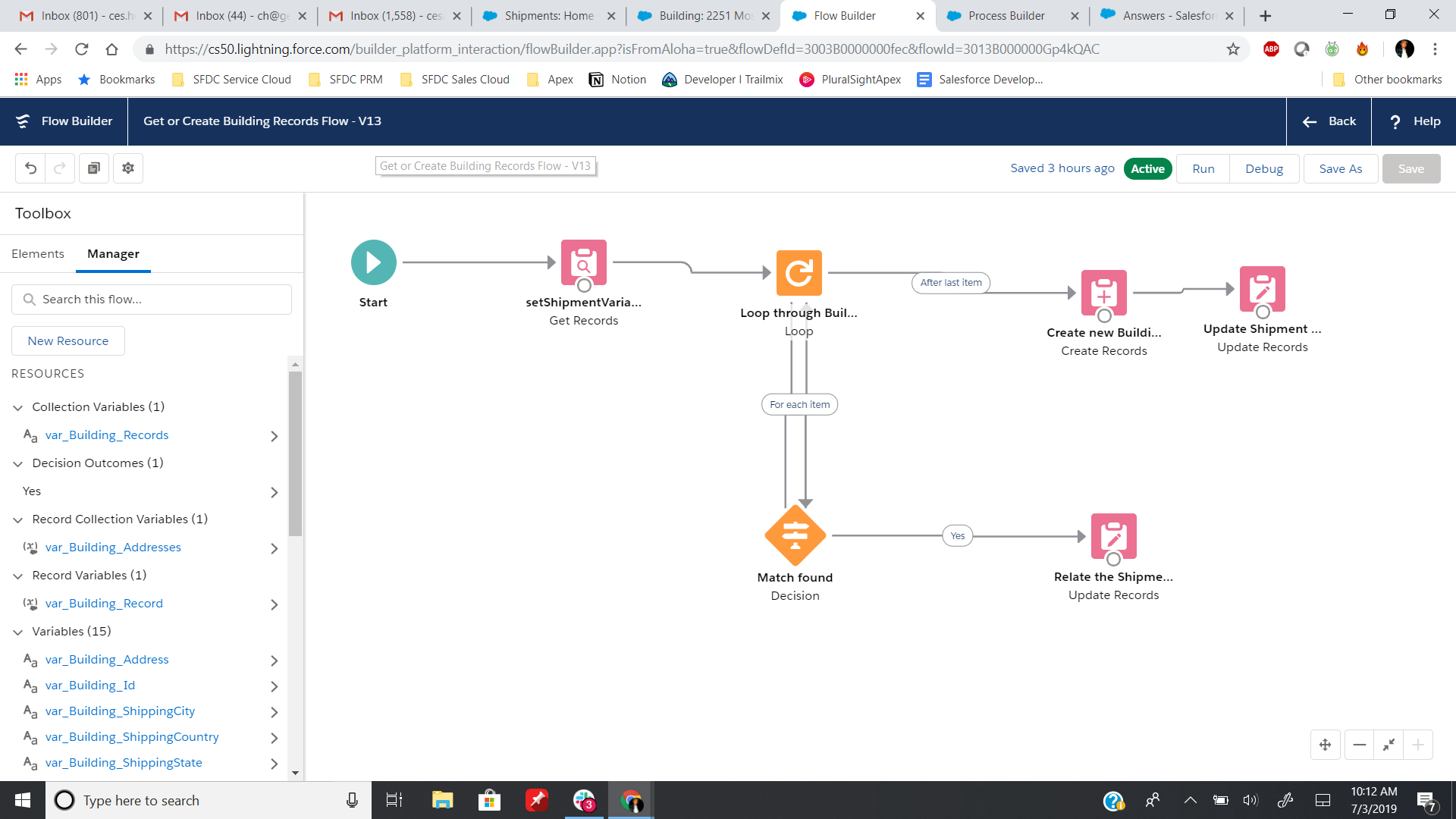
Task: Expand details chevron for var_Building_Addresses
Action: pos(274,548)
